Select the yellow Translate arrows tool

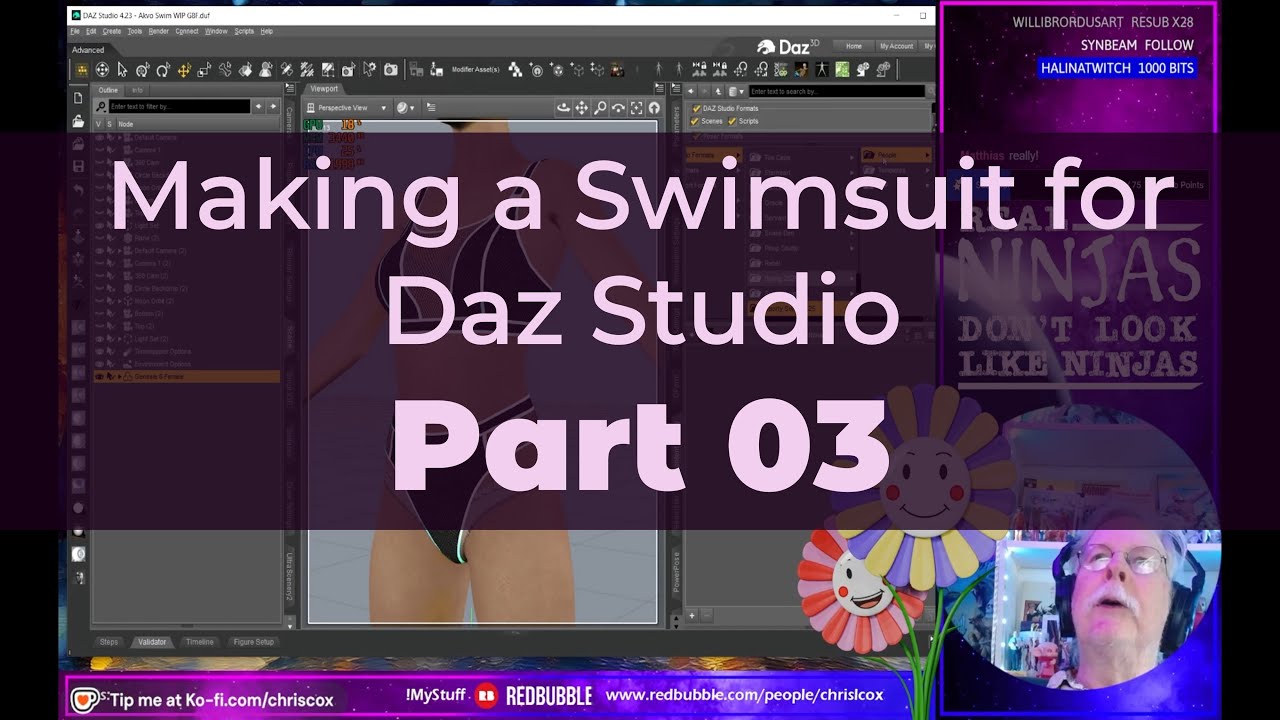click(x=184, y=70)
